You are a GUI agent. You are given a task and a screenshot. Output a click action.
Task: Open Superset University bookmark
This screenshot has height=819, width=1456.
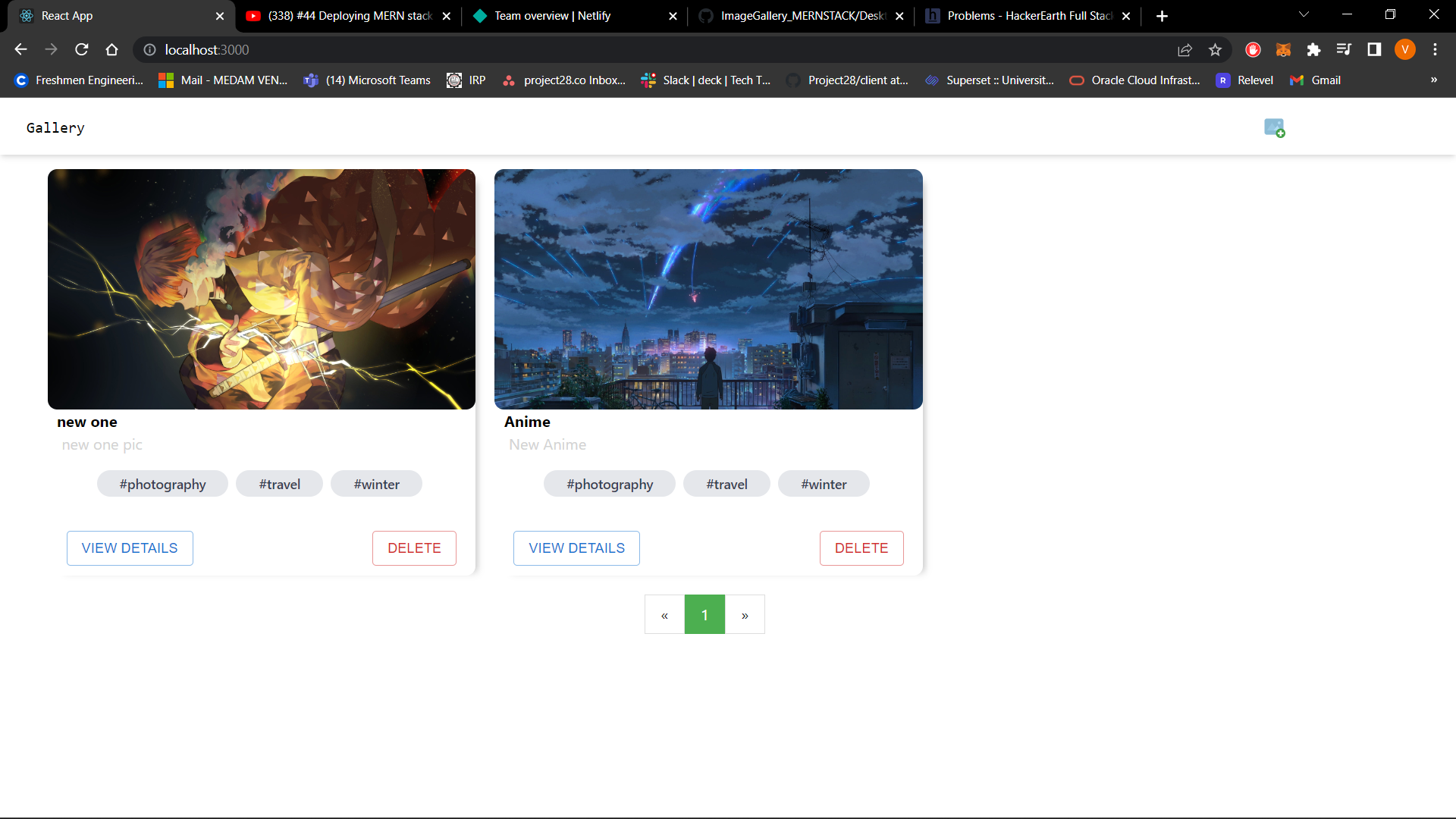(989, 80)
